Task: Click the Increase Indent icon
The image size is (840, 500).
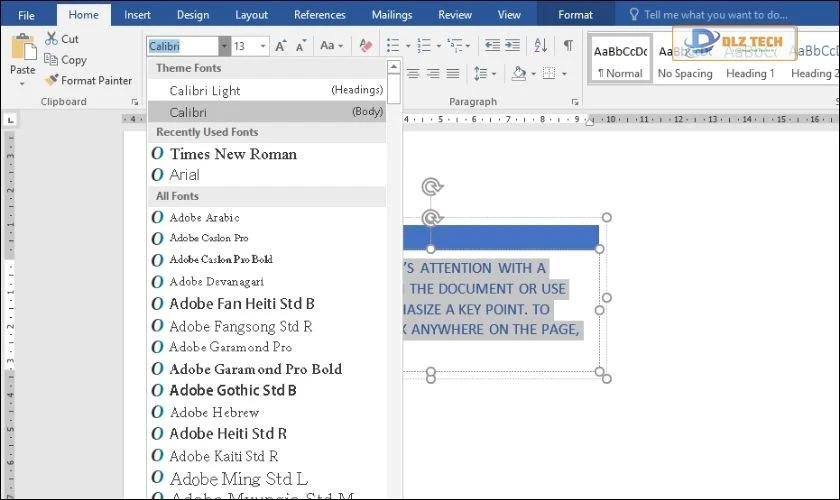Action: (514, 46)
